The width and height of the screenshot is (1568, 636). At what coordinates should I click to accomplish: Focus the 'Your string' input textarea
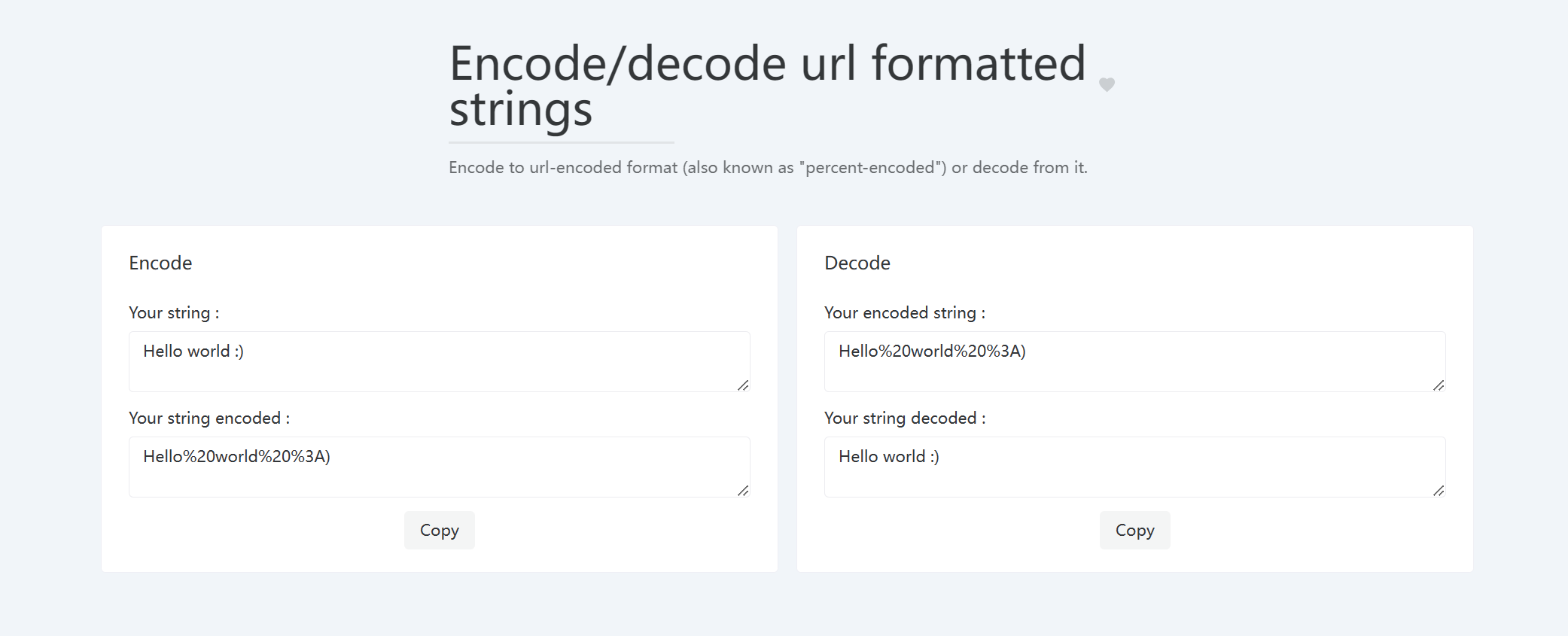(439, 361)
